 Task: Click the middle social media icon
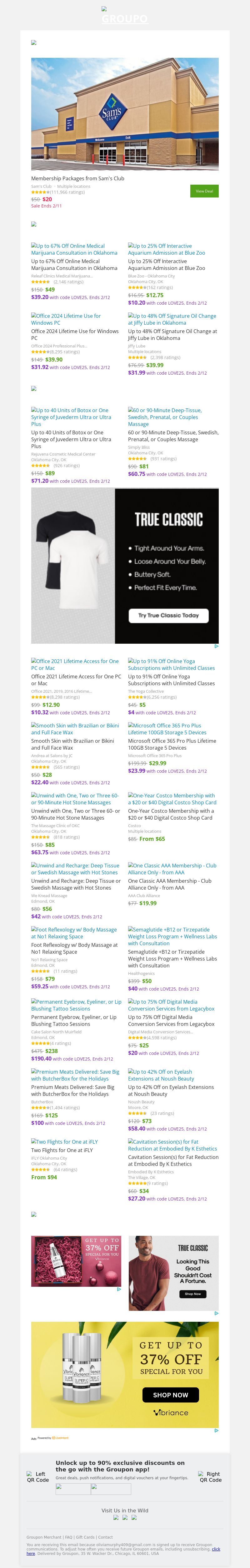click(125, 1517)
